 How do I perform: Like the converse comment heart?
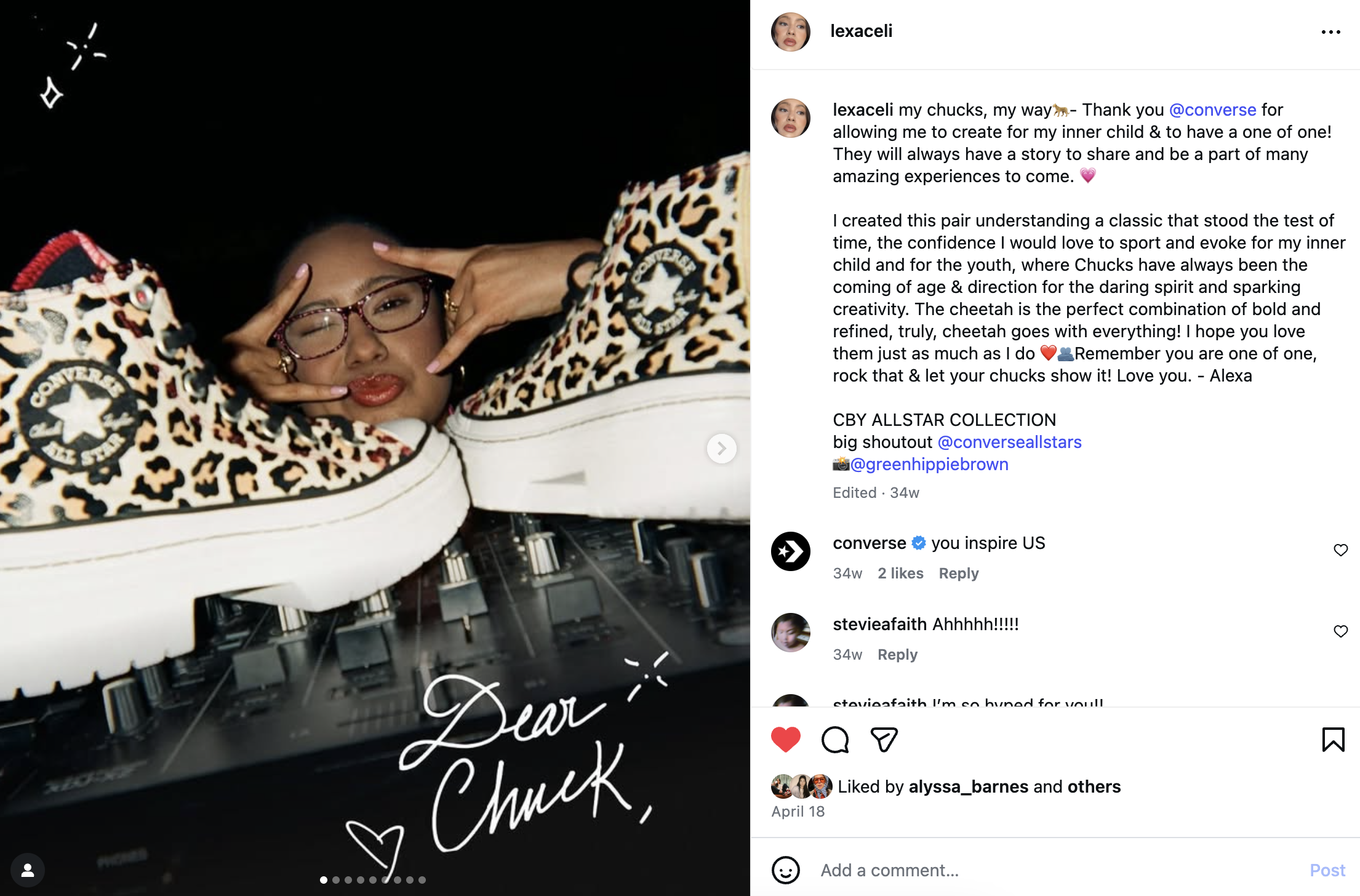click(1340, 550)
